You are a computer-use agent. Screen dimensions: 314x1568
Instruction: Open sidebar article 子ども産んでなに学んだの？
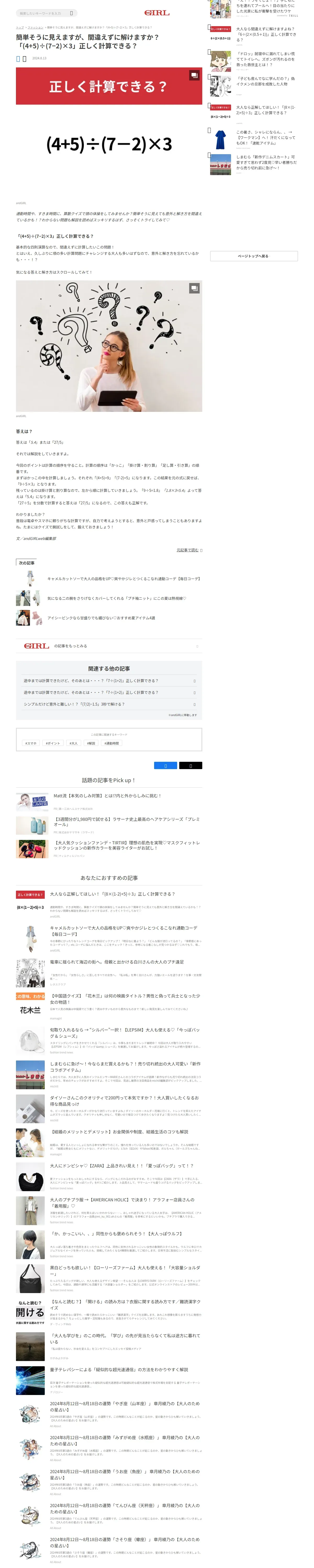[x=266, y=81]
